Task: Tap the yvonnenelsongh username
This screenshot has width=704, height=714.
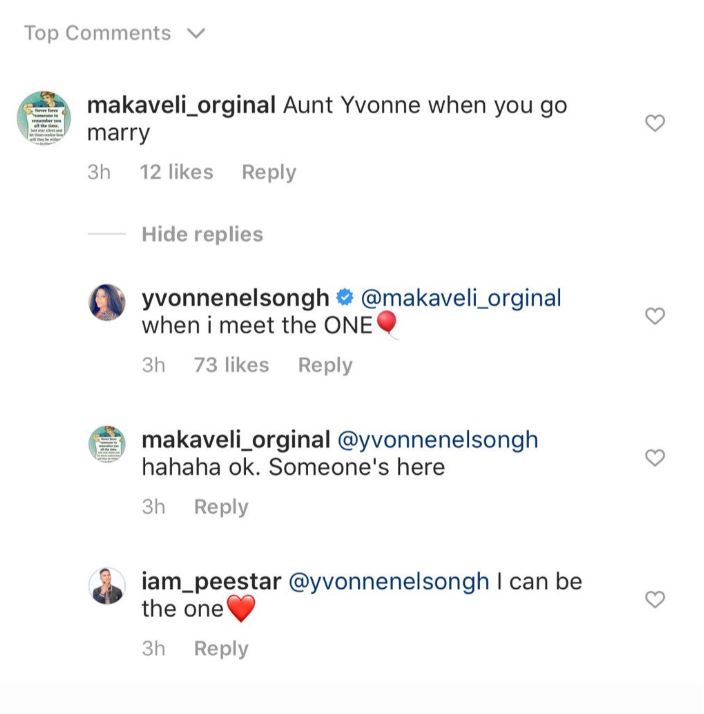Action: (x=235, y=298)
